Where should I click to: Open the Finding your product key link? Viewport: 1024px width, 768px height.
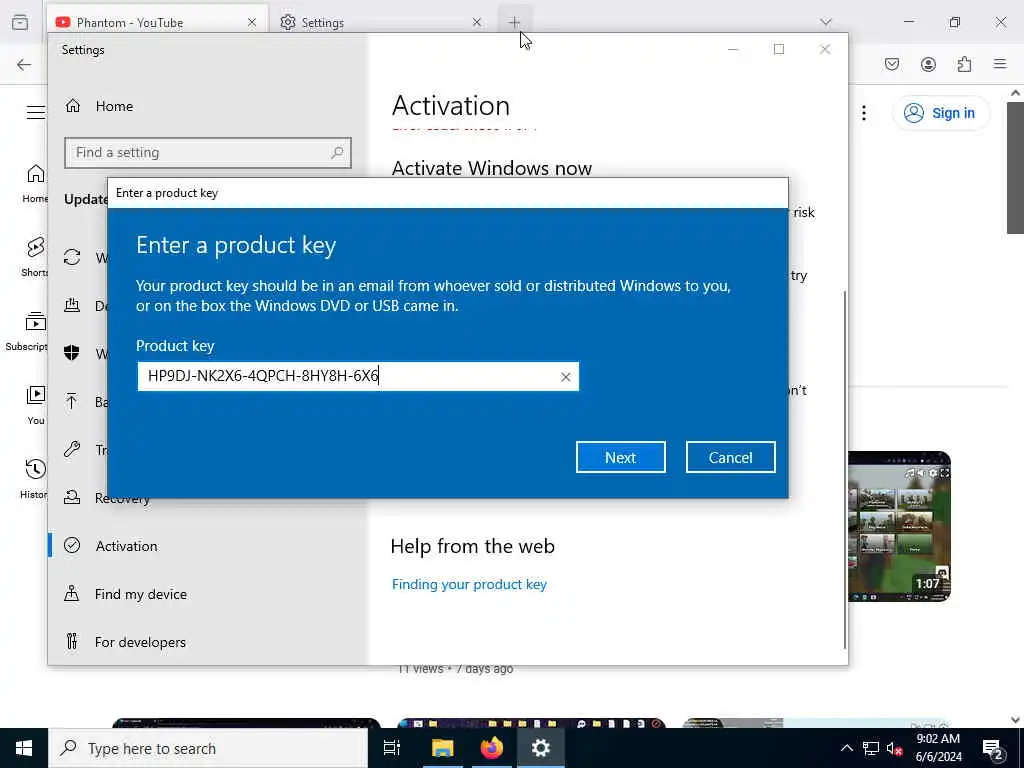coord(469,584)
